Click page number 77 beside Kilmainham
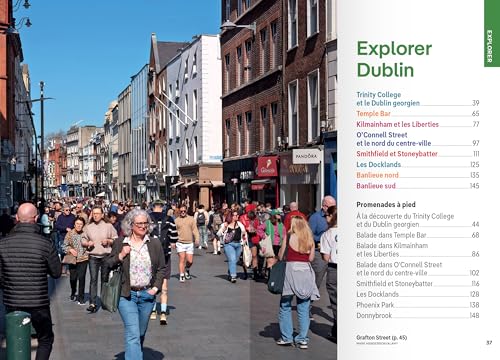The width and height of the screenshot is (500, 360). [x=476, y=124]
